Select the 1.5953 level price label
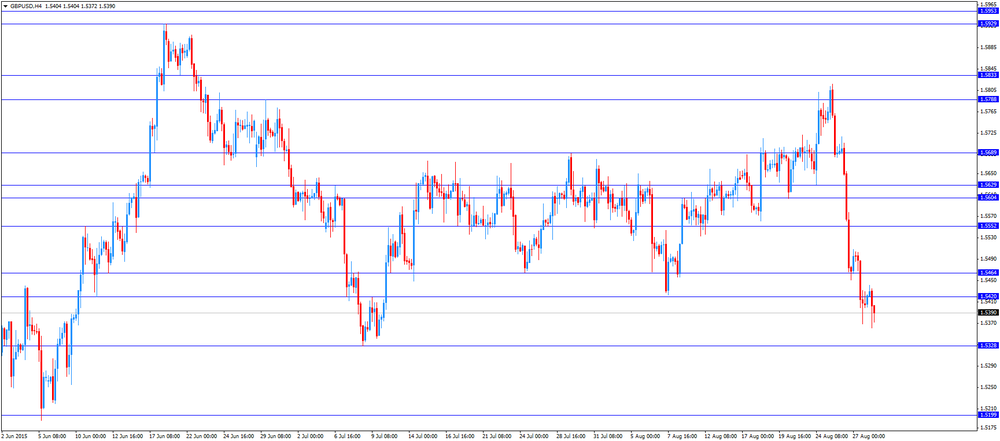 (x=987, y=11)
